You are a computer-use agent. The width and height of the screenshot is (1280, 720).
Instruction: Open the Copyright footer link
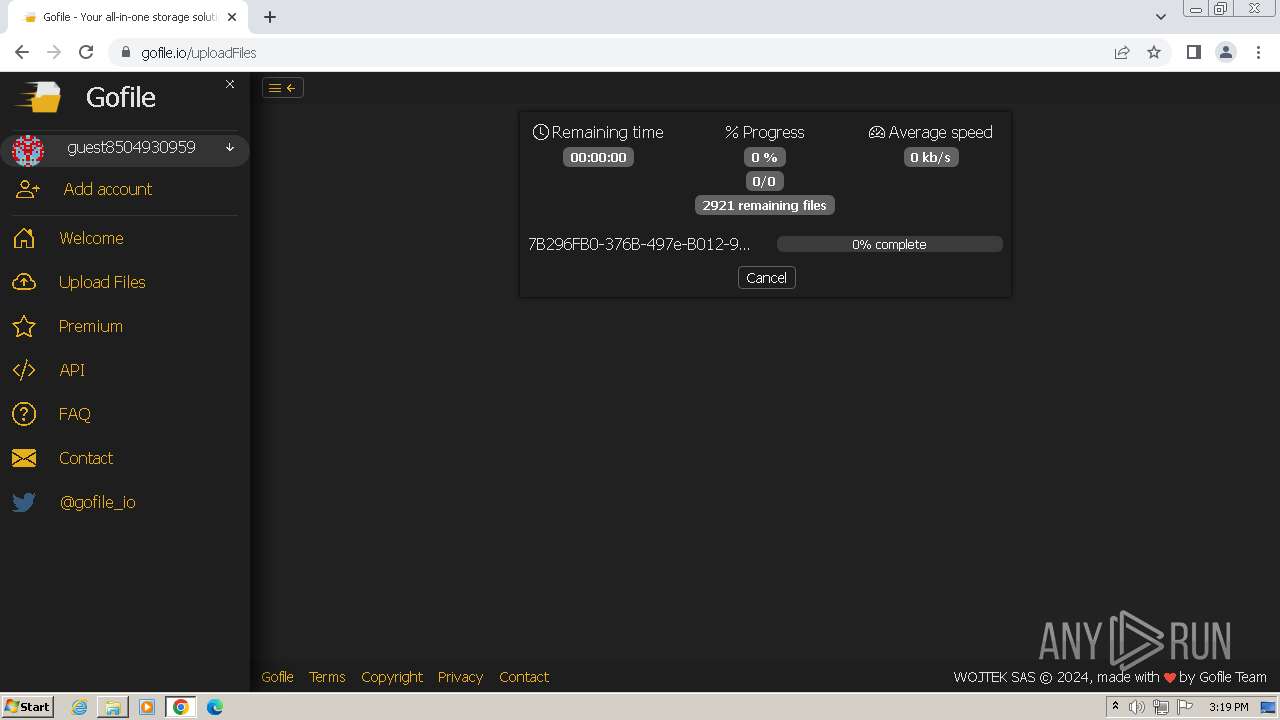point(392,677)
